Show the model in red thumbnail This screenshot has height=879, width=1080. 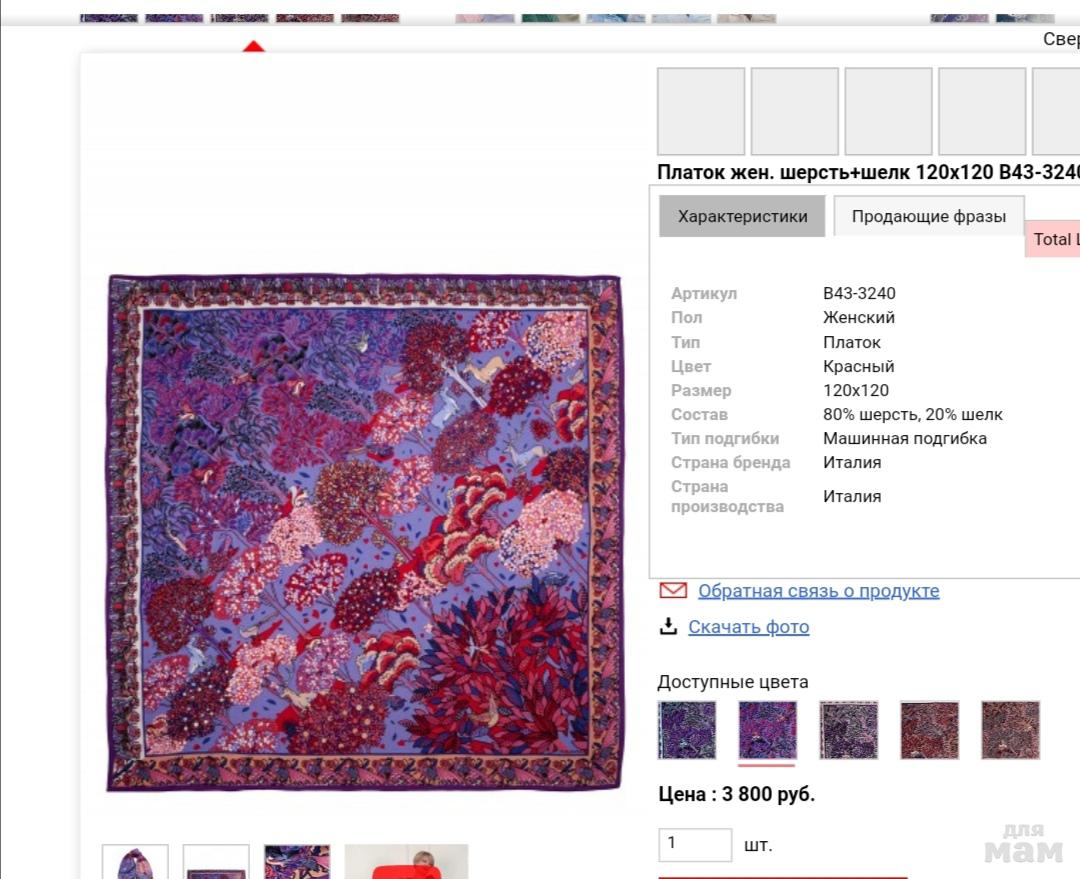click(x=406, y=861)
